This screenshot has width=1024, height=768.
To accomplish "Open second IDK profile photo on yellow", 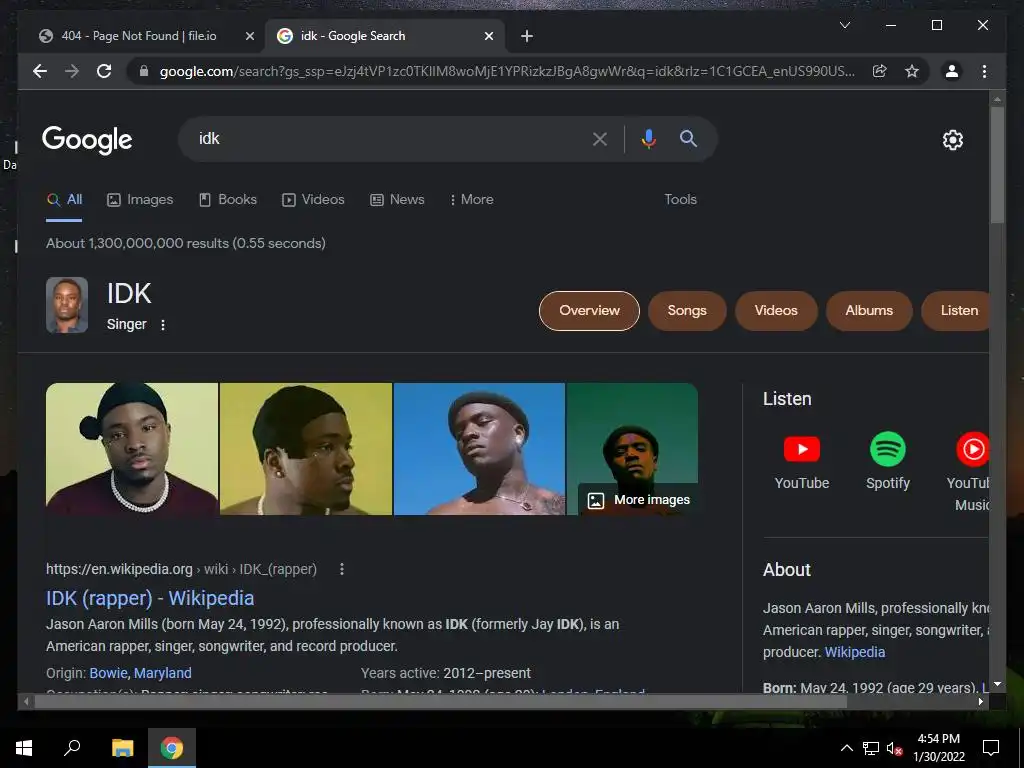I will tap(306, 449).
